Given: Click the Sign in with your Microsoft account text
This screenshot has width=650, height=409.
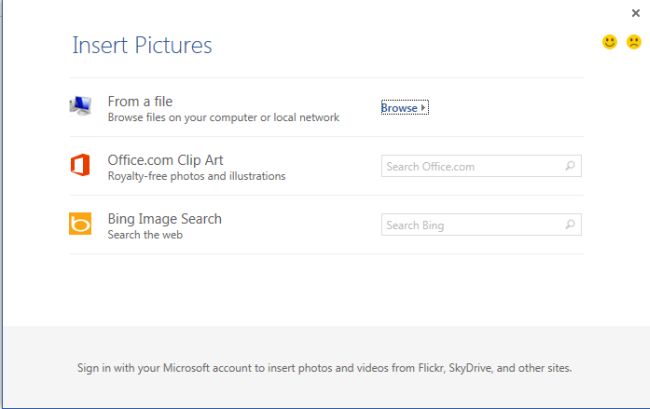Looking at the screenshot, I should (324, 367).
